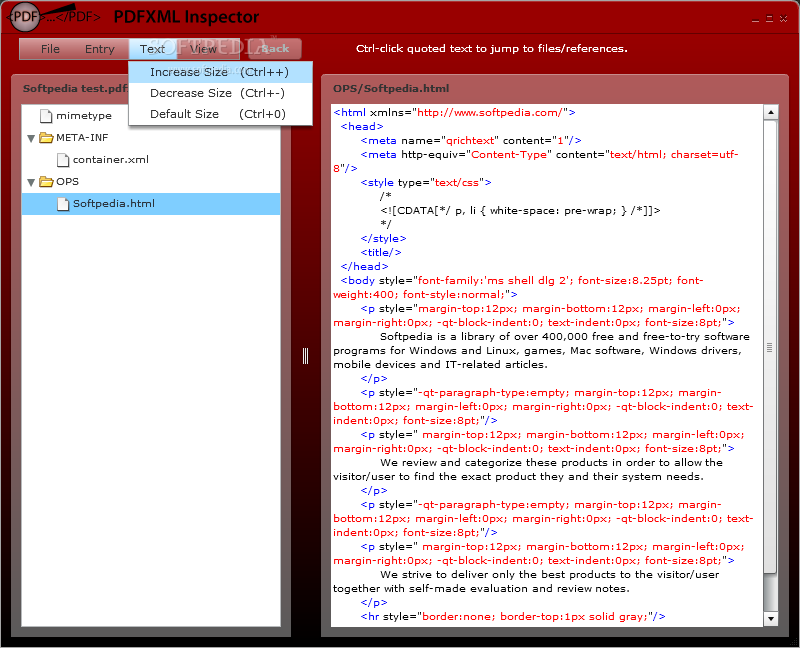Click the <hr style line
This screenshot has height=648, width=800.
513,616
